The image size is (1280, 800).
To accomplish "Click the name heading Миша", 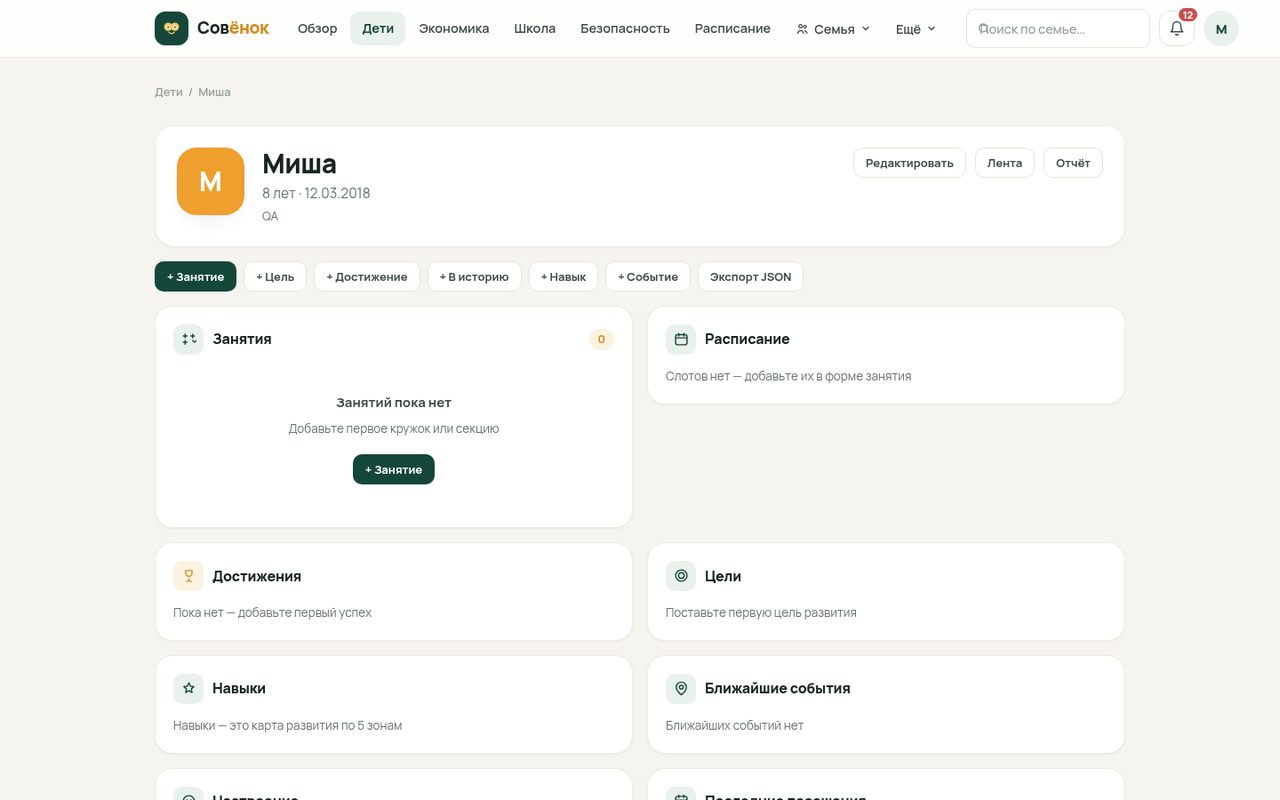I will click(299, 163).
